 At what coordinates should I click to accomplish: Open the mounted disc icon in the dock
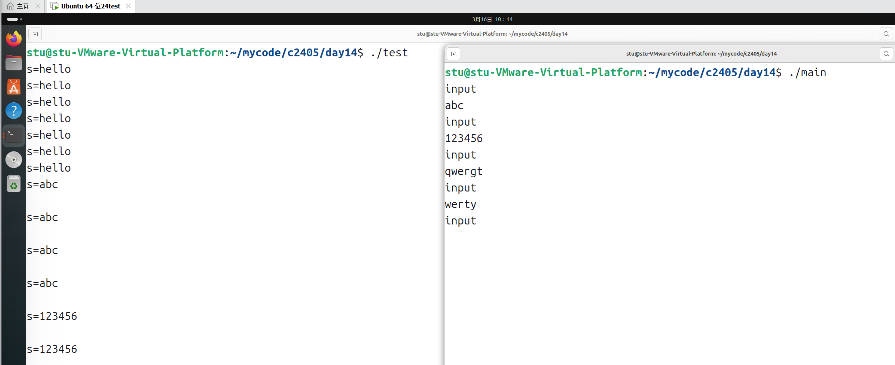[14, 159]
